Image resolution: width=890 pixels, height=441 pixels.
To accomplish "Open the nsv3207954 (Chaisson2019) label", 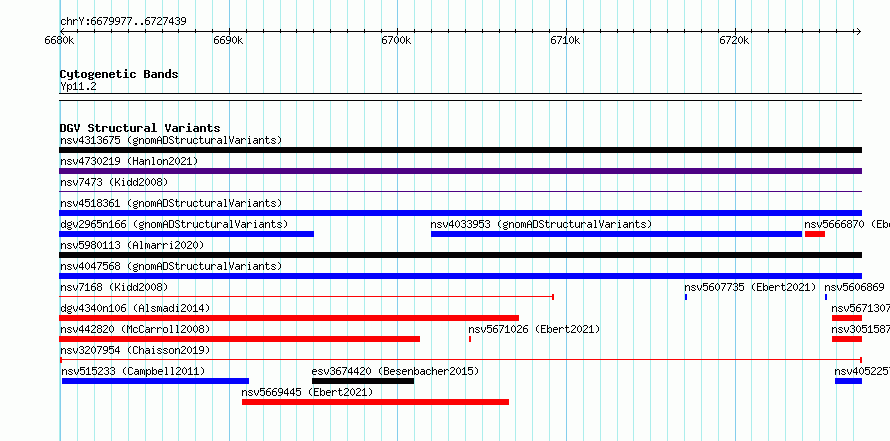I will tap(135, 350).
